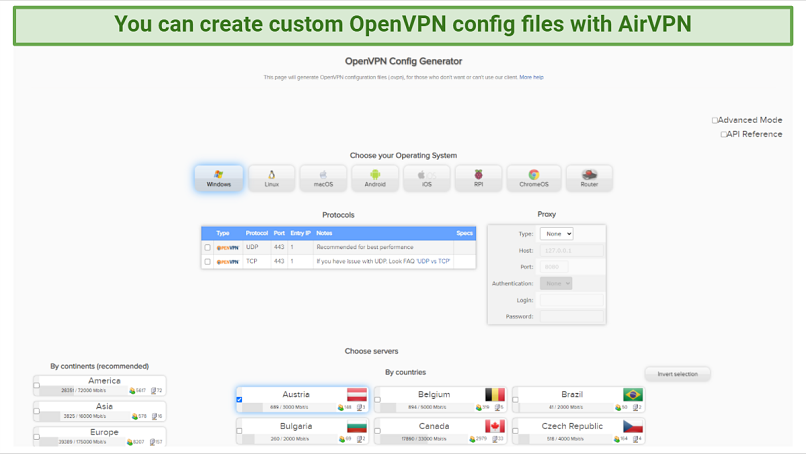806x454 pixels.
Task: Click the Notes column header
Action: pos(324,233)
